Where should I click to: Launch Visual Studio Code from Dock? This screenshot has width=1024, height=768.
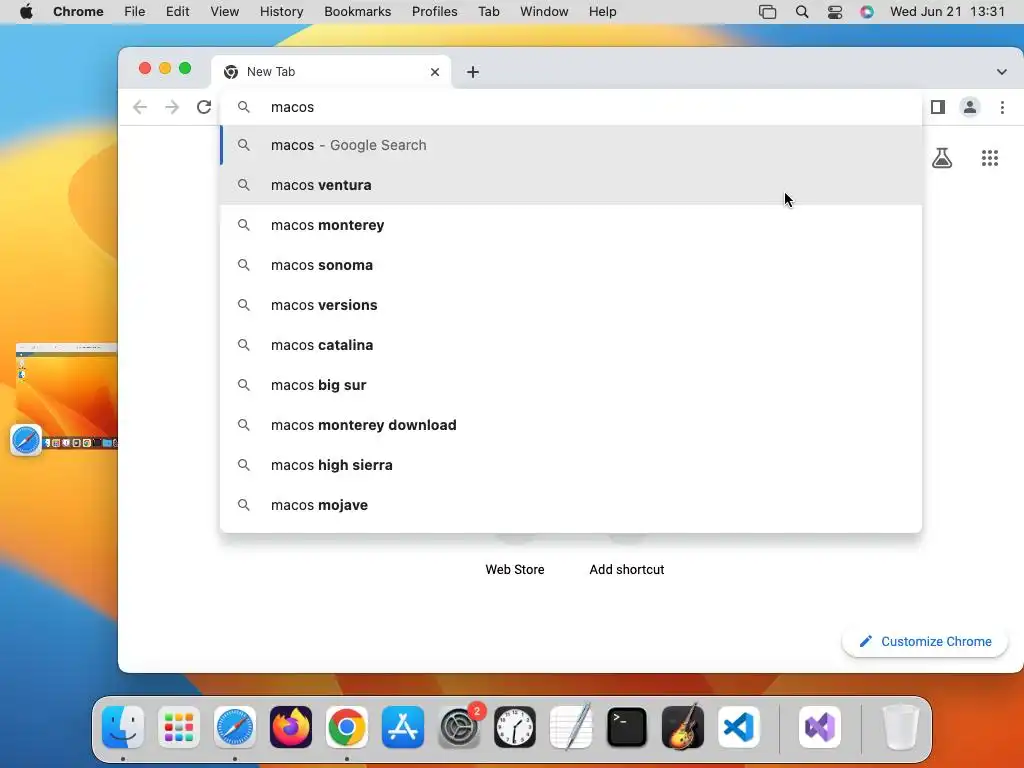(x=739, y=727)
